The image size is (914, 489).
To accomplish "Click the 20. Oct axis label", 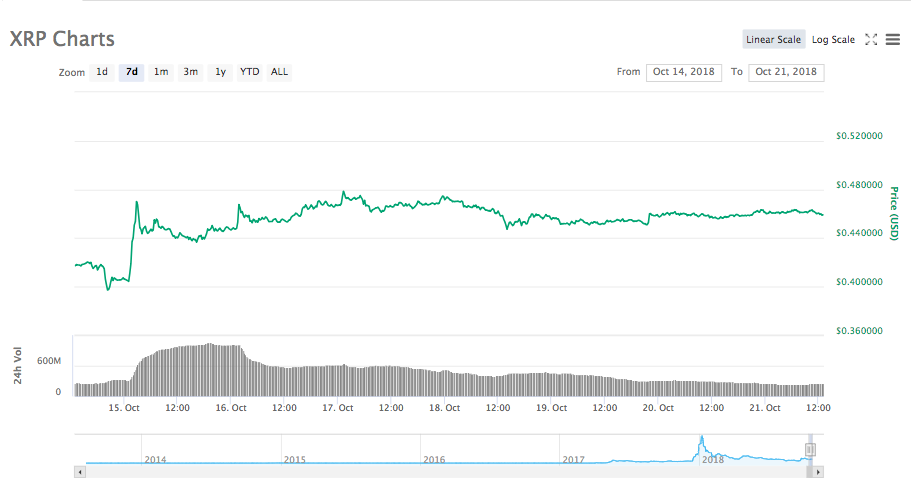I will tap(658, 408).
